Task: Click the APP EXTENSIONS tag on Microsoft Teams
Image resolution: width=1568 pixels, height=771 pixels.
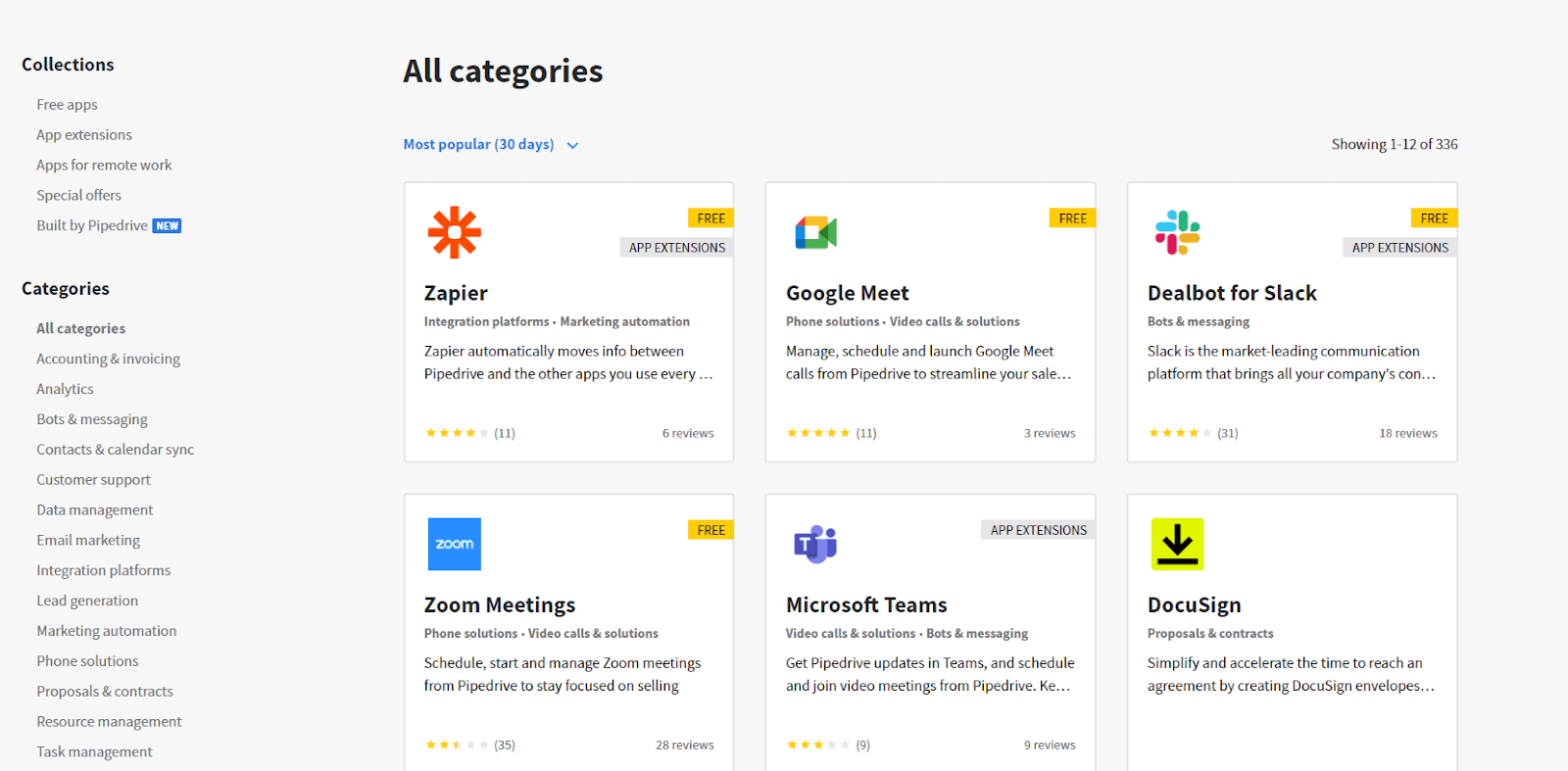Action: [x=1038, y=530]
